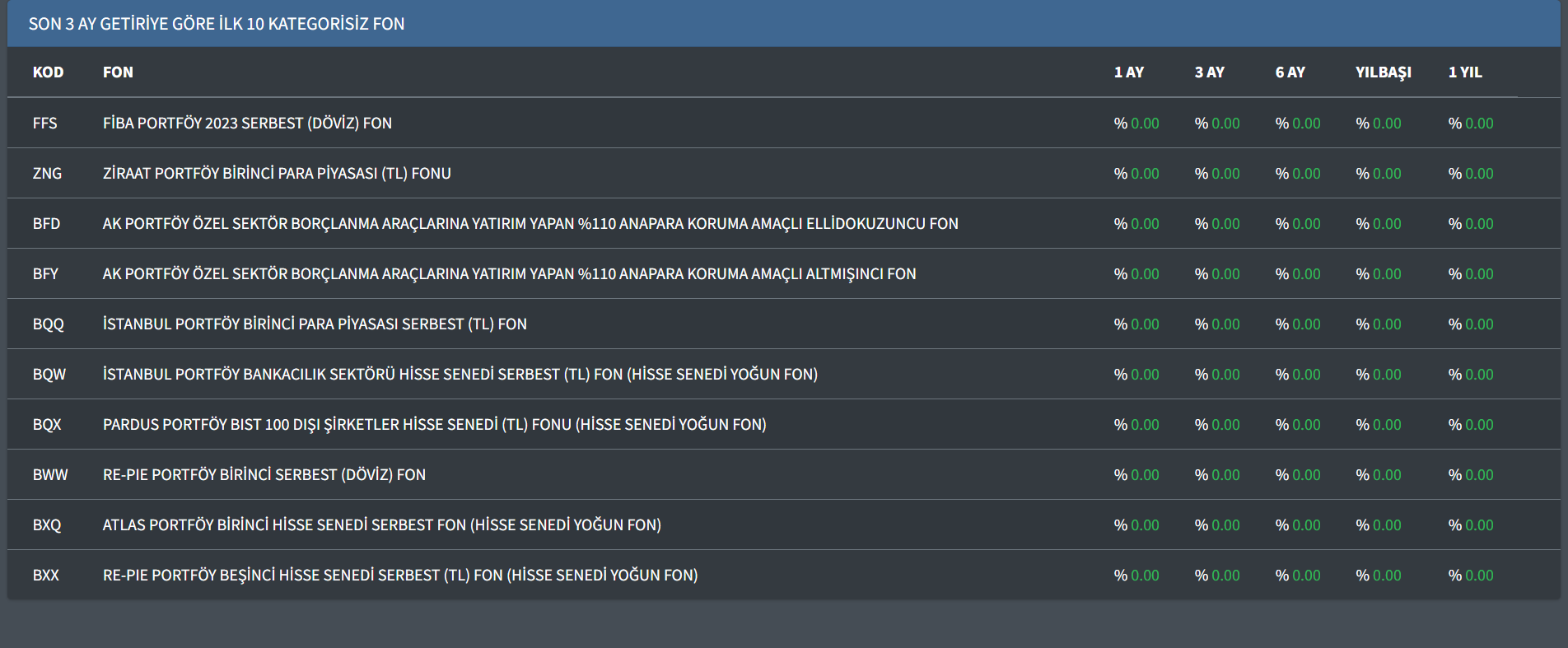This screenshot has width=1568, height=648.
Task: Click the 1 YIL column header
Action: pos(1464,72)
